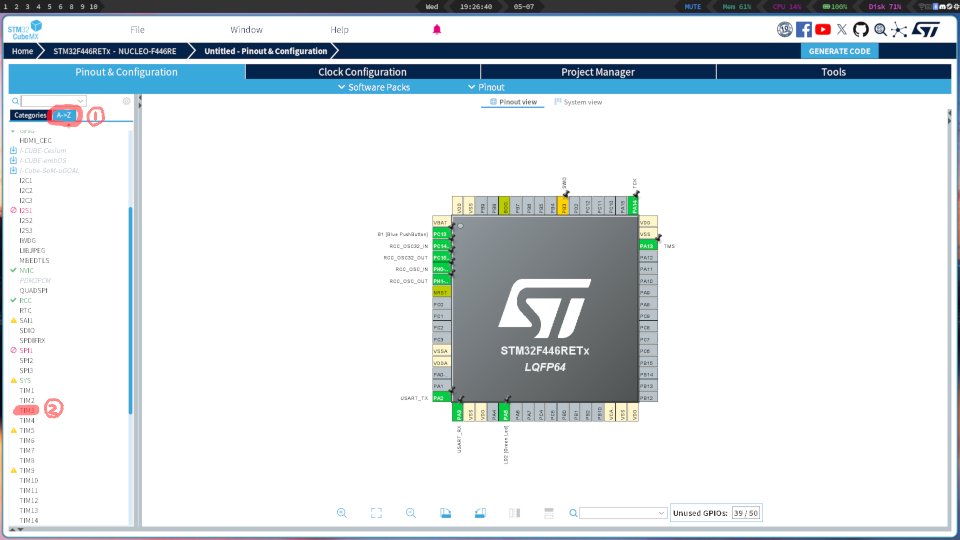The image size is (960, 540).
Task: Click the zoom out magnifier icon
Action: tap(411, 513)
